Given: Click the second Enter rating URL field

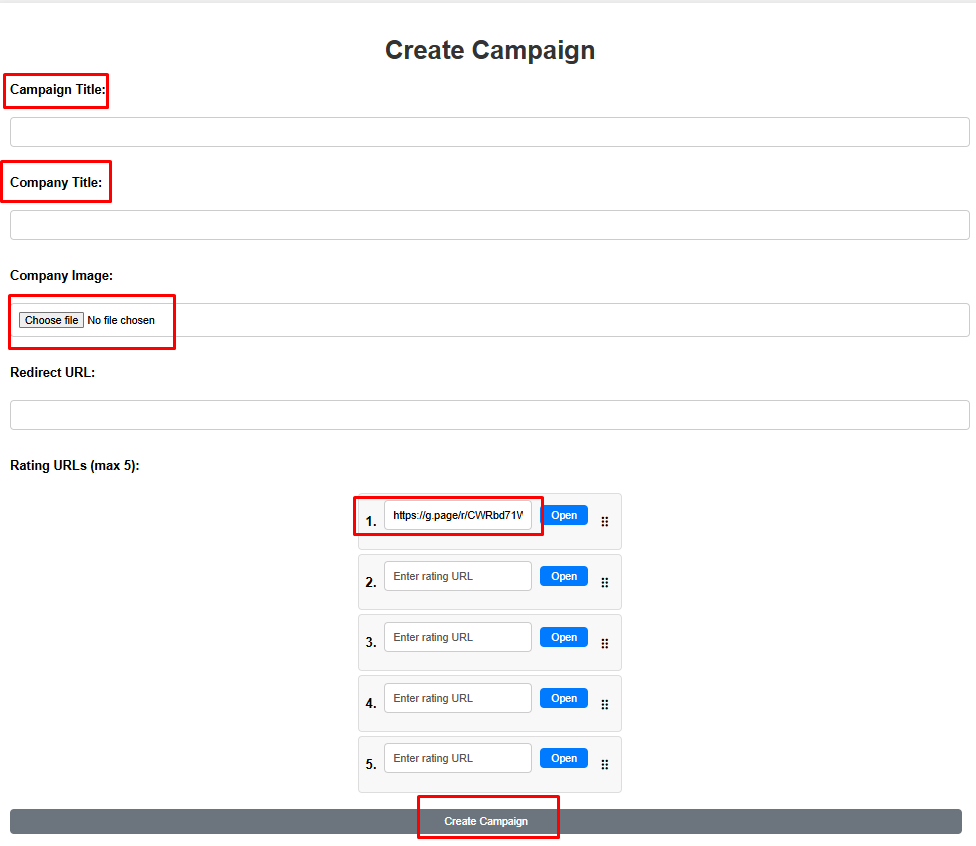Looking at the screenshot, I should click(x=458, y=576).
